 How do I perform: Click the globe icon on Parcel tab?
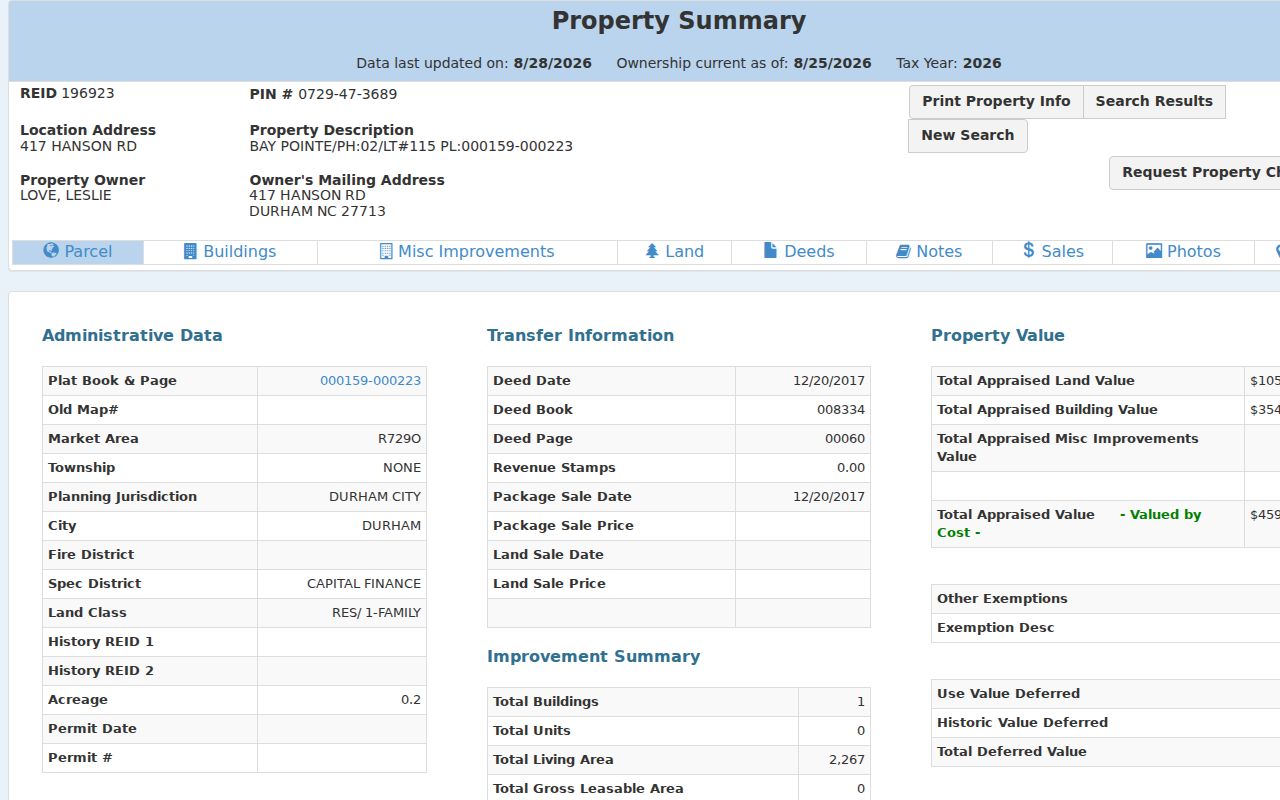[x=51, y=251]
